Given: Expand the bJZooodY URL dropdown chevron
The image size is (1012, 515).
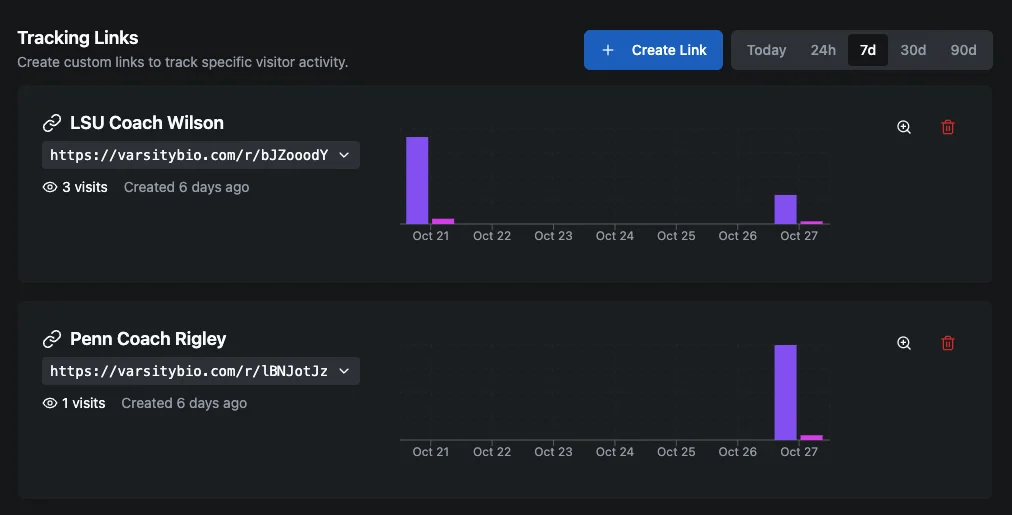Looking at the screenshot, I should click(x=344, y=155).
